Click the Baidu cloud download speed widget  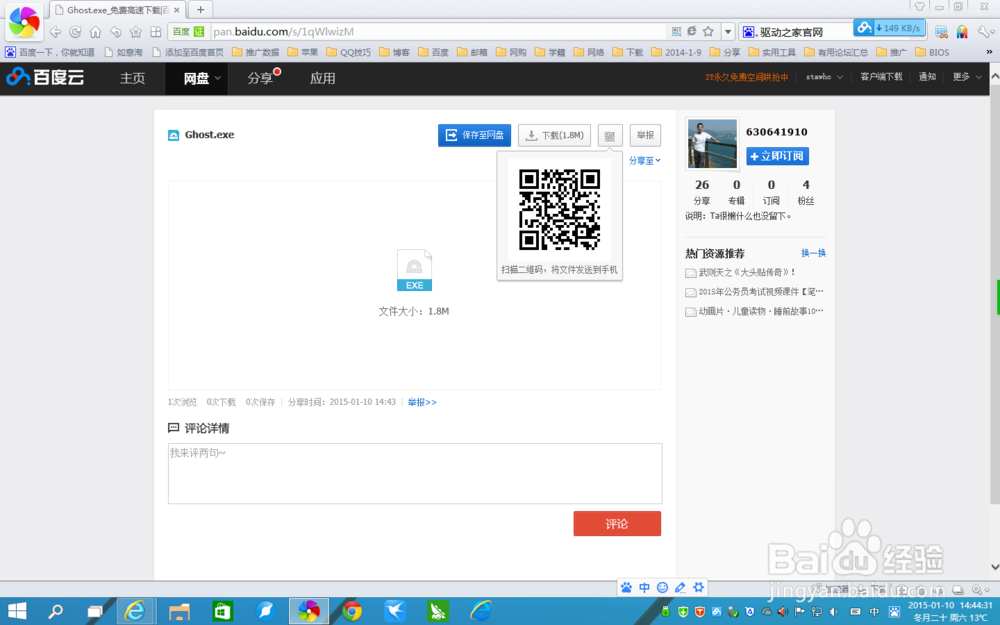(890, 28)
